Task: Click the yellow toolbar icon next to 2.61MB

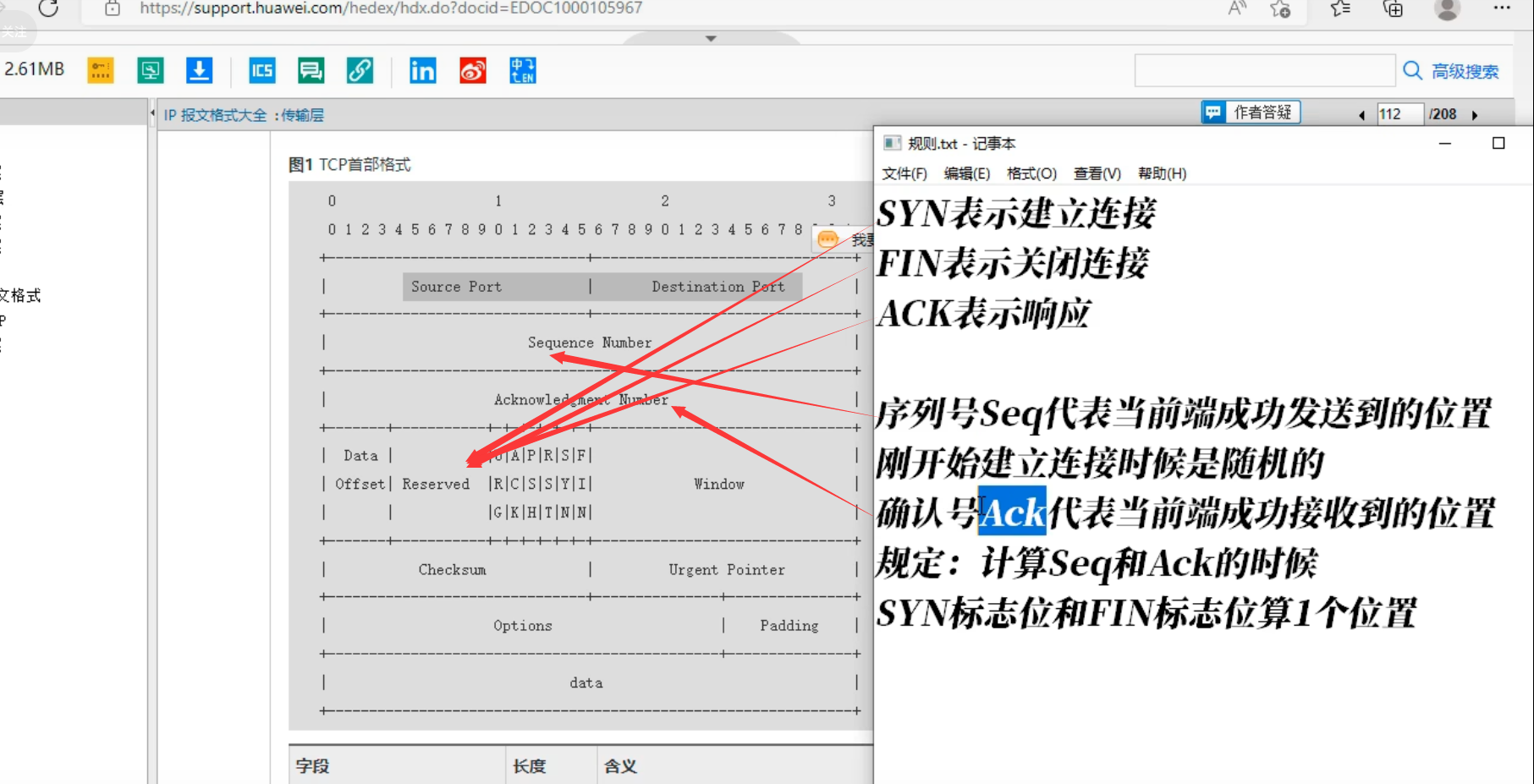Action: point(101,70)
